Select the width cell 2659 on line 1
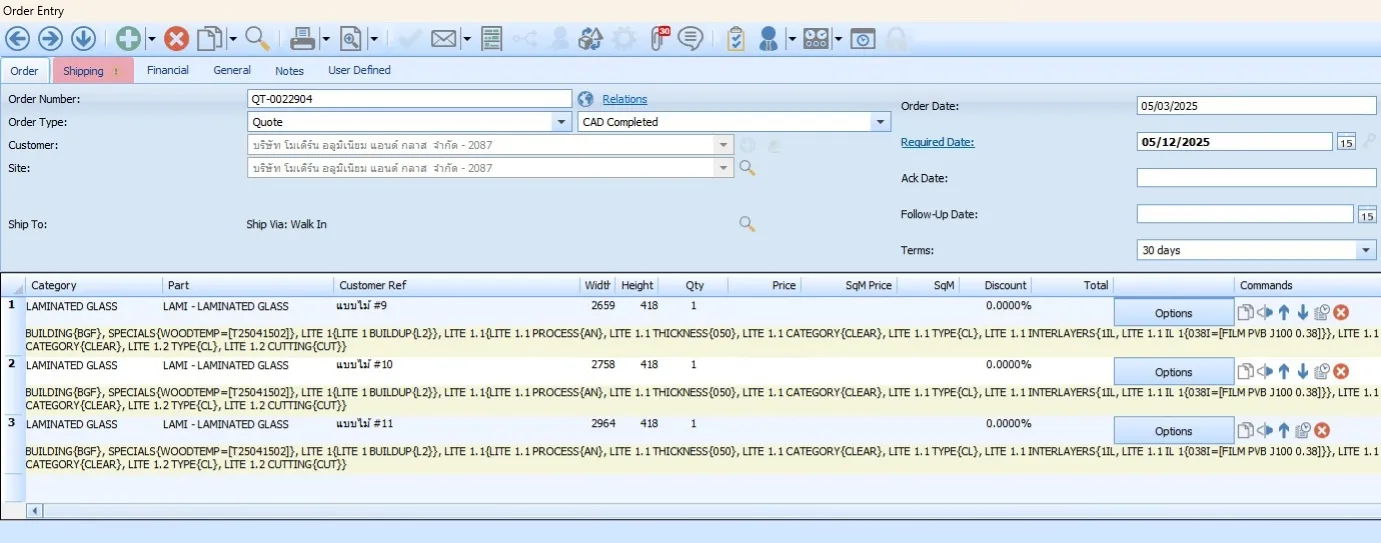Image resolution: width=1381 pixels, height=543 pixels. pyautogui.click(x=603, y=306)
